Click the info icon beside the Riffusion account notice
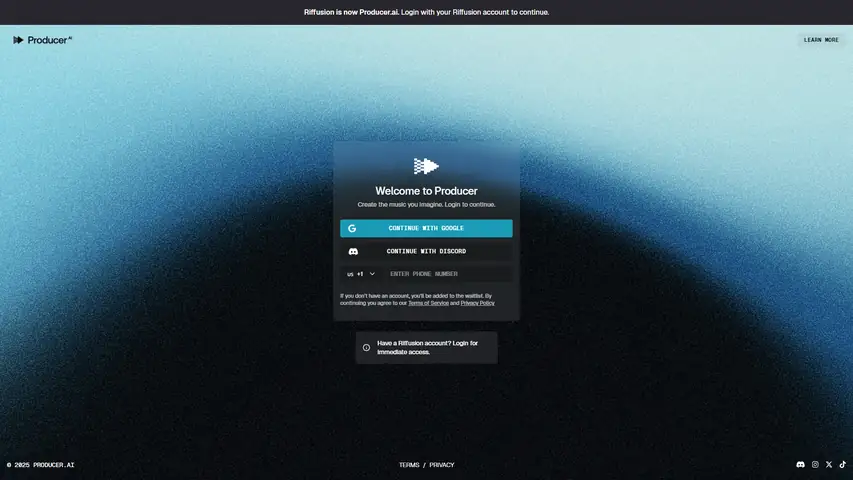Image resolution: width=853 pixels, height=480 pixels. tap(366, 347)
